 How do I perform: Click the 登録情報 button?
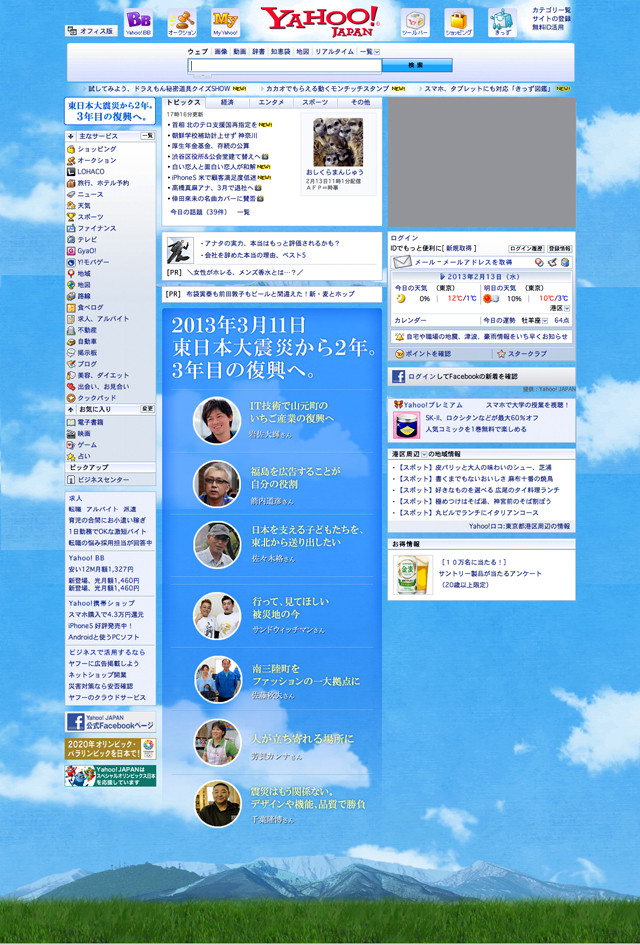tap(559, 248)
